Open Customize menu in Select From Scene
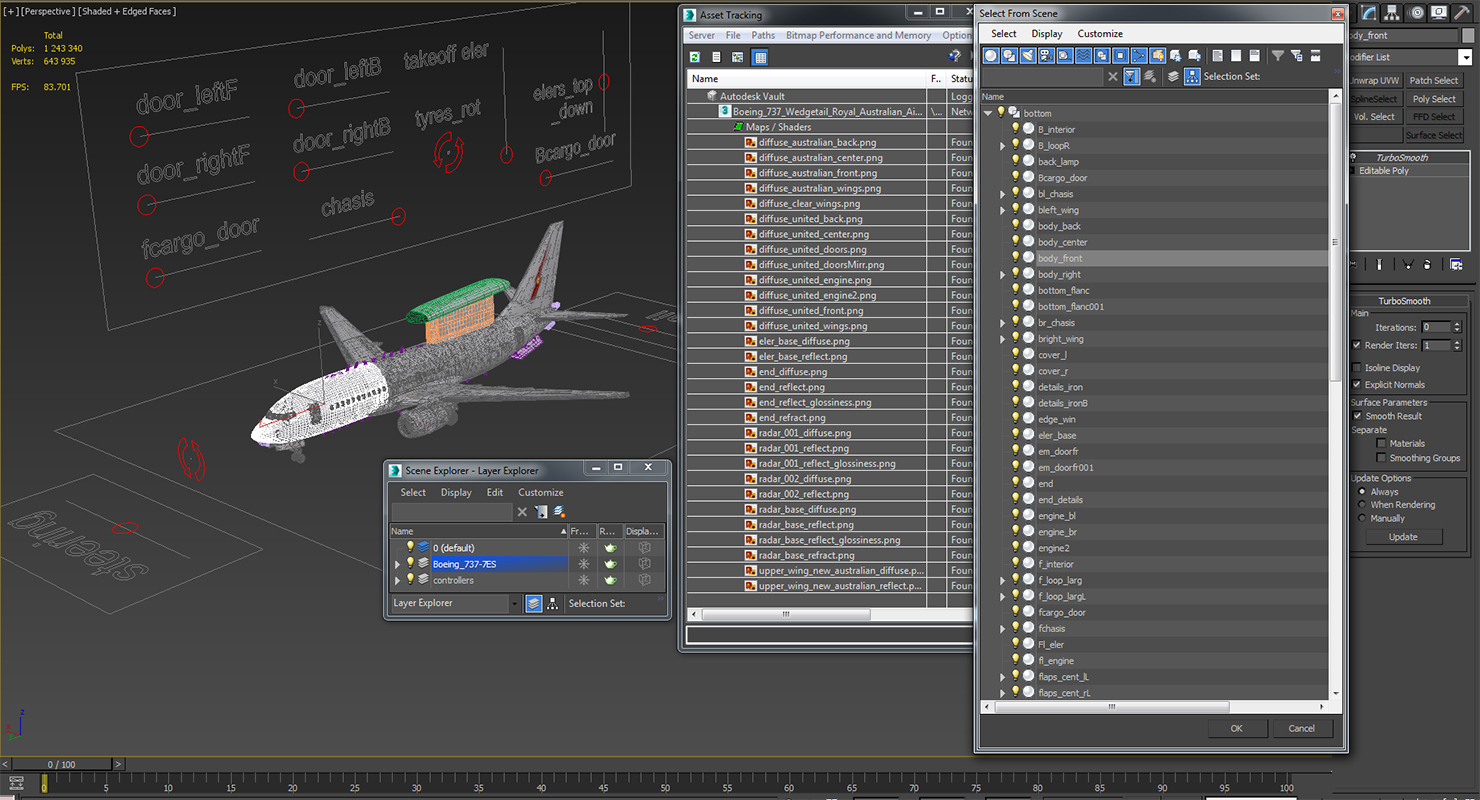Viewport: 1480px width, 800px height. pos(1100,34)
